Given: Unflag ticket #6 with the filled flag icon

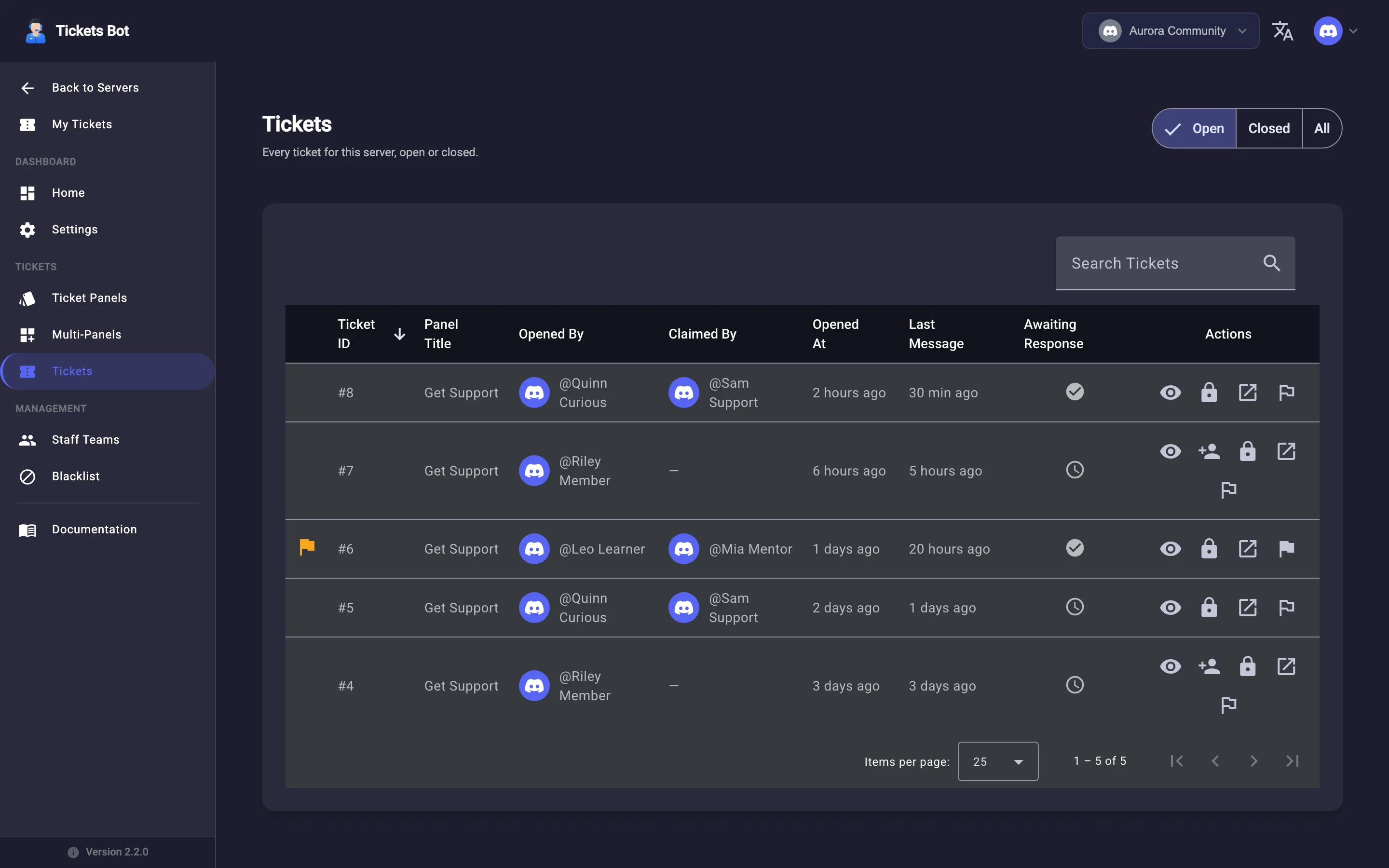Looking at the screenshot, I should click(x=1286, y=549).
